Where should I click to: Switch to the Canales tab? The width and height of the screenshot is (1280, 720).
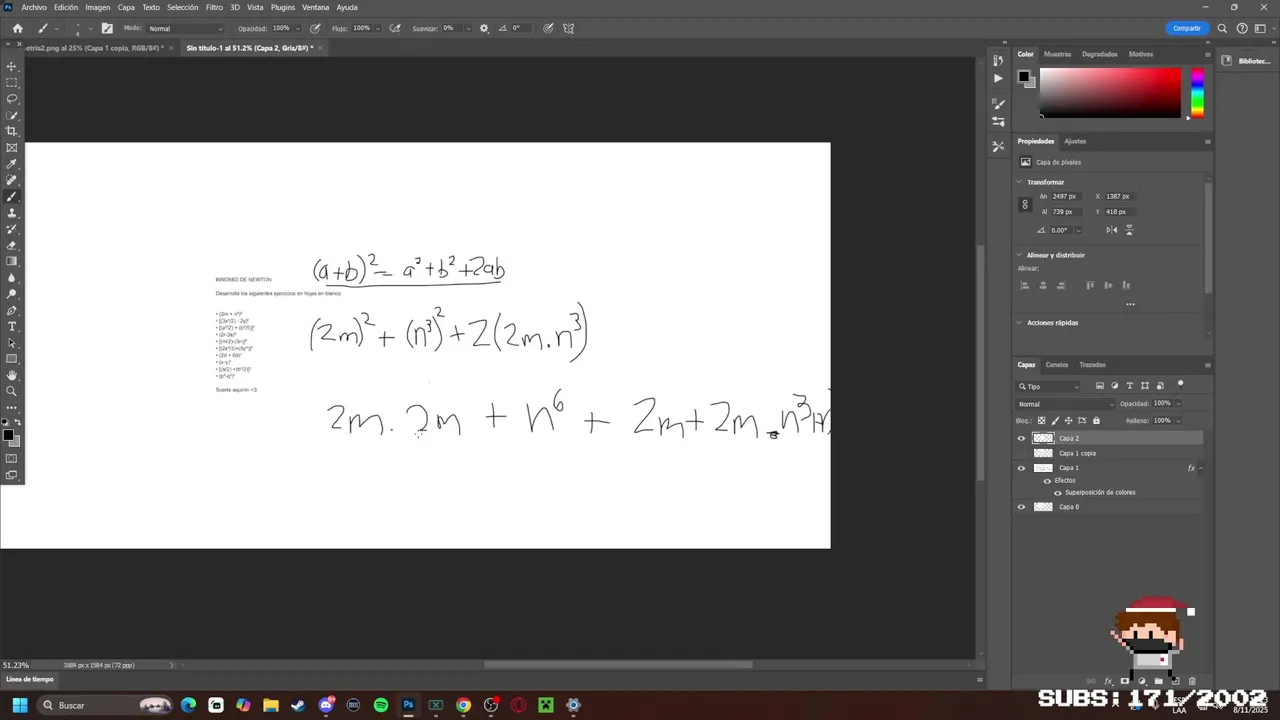[1057, 365]
